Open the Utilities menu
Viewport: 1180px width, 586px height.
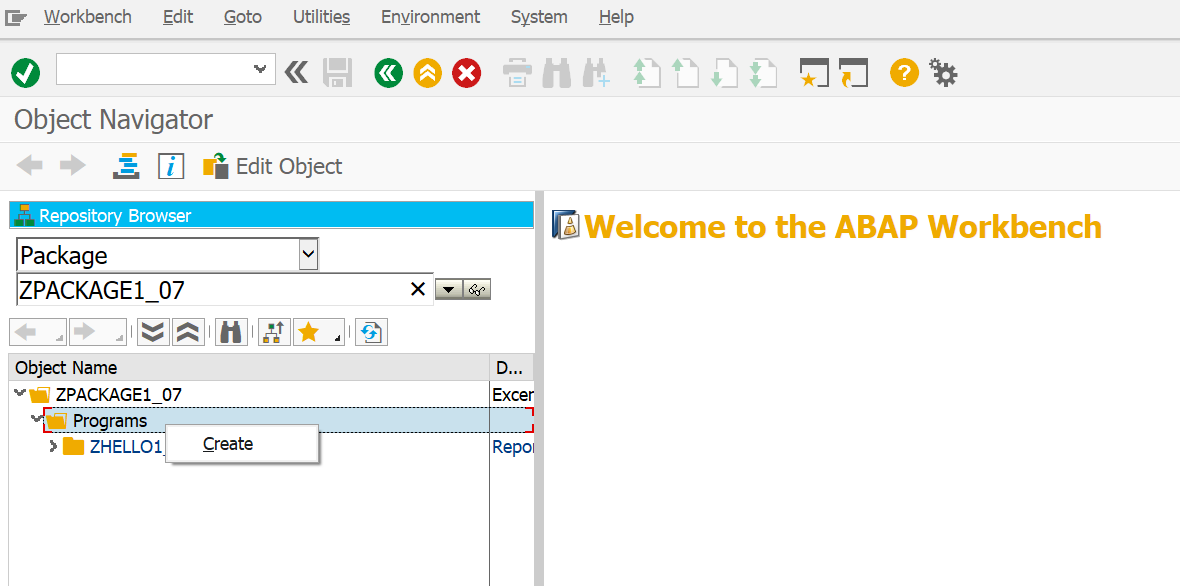coord(321,17)
